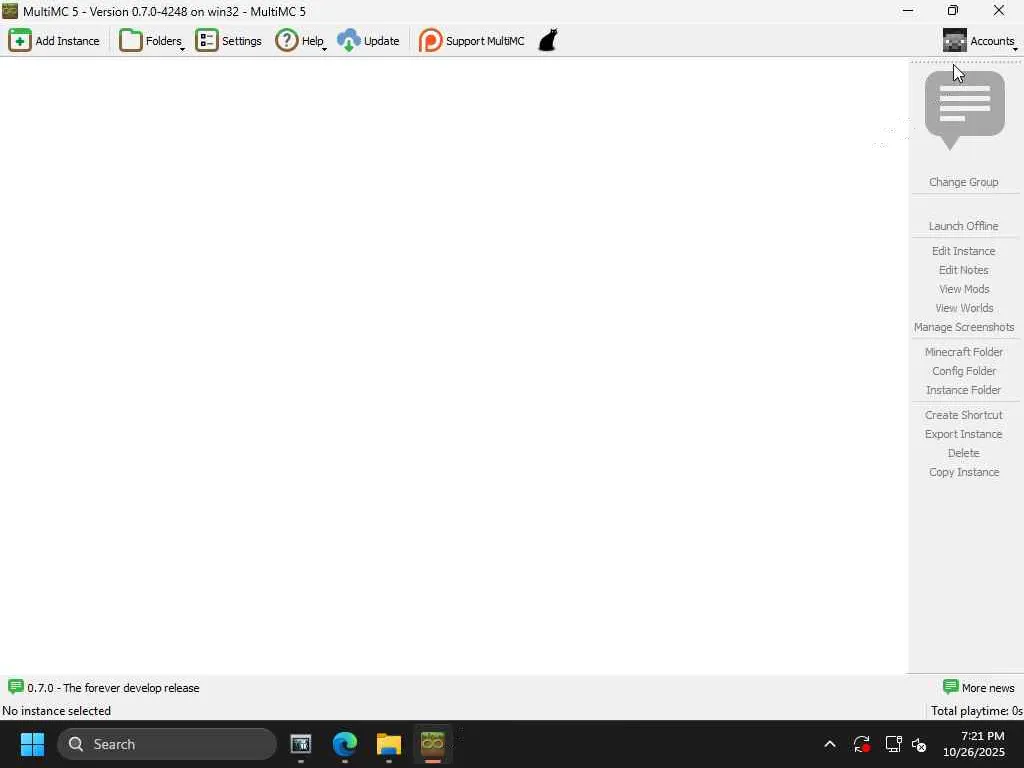Click the MultiMC title bar app icon
Screen dimensions: 1024x768
tap(10, 11)
